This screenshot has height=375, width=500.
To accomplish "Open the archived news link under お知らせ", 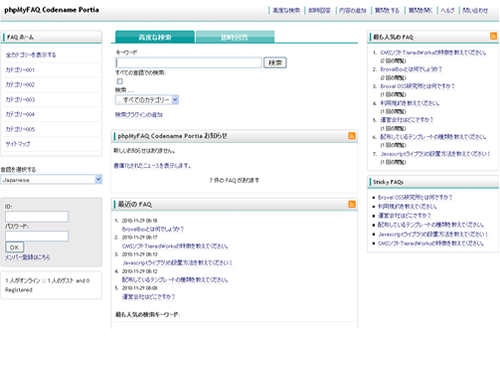I will (152, 166).
